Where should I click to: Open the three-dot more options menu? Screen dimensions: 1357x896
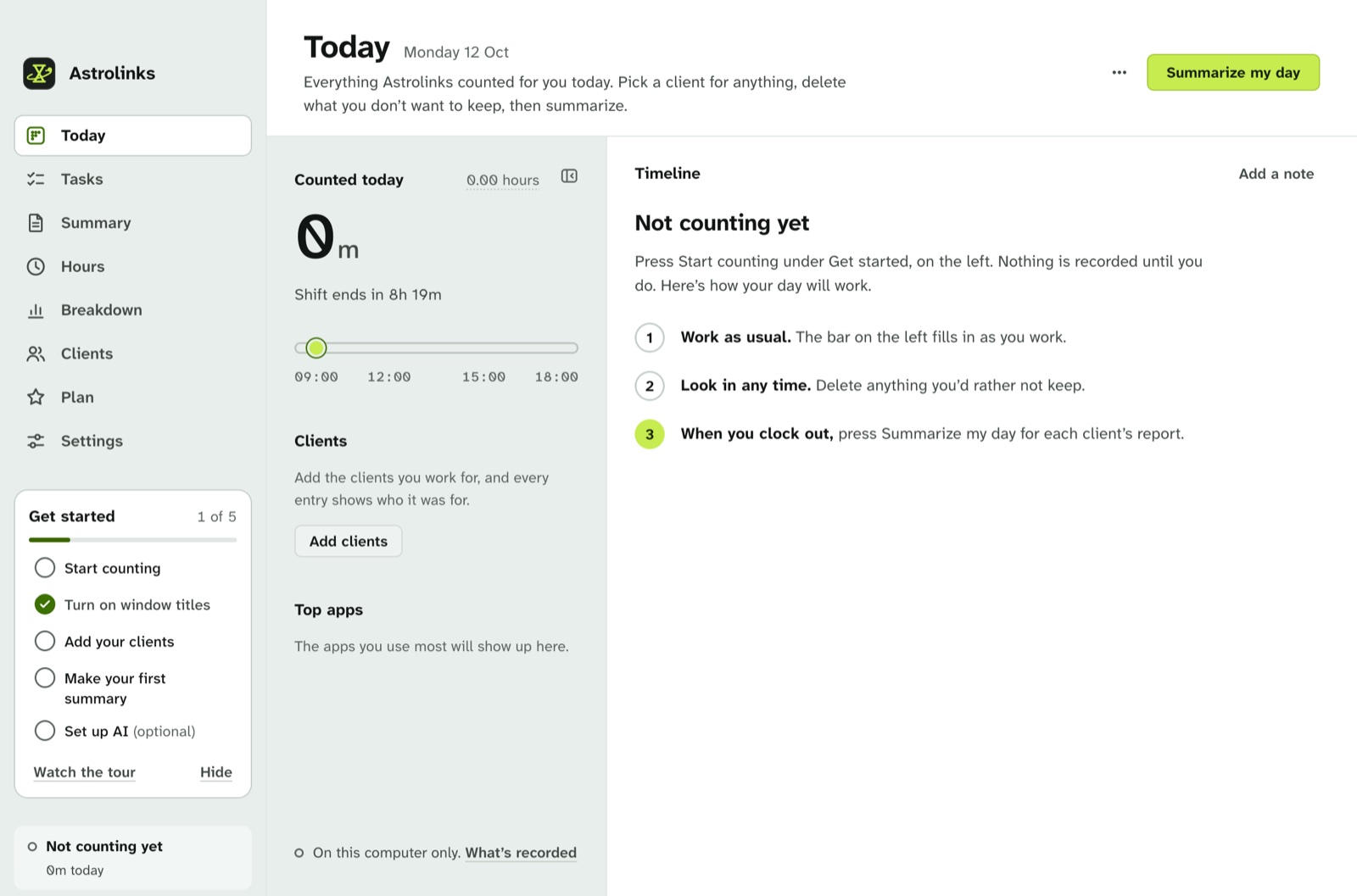click(x=1120, y=72)
